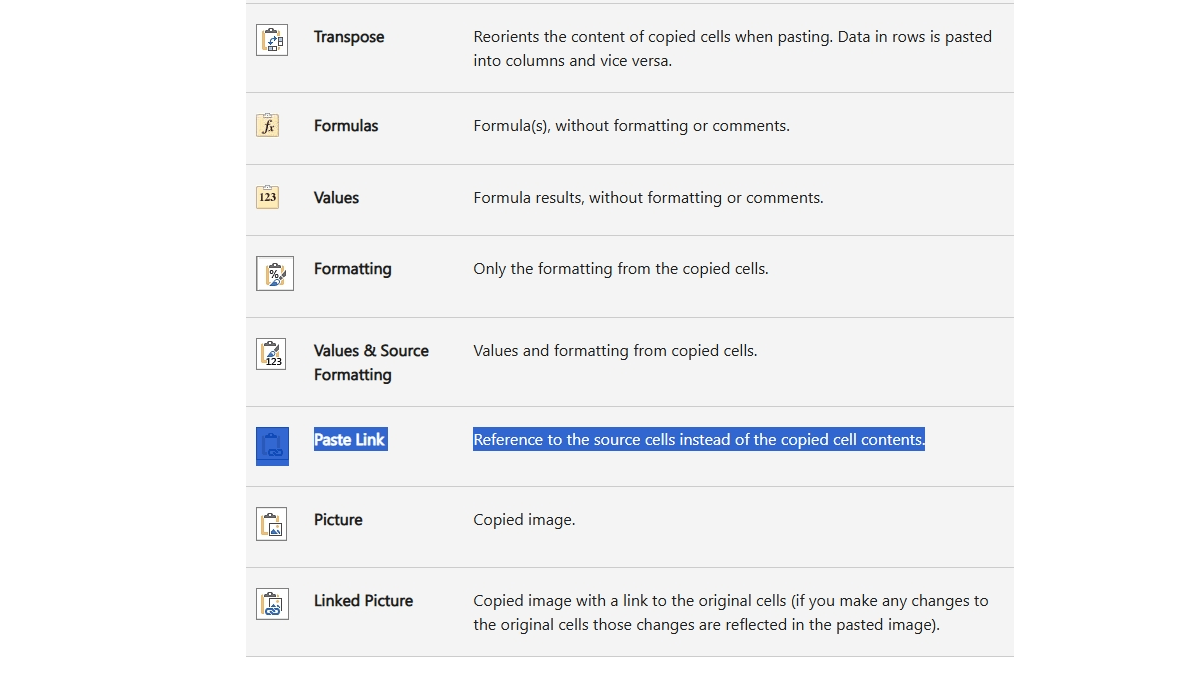Click the bold Formatting label

[352, 269]
